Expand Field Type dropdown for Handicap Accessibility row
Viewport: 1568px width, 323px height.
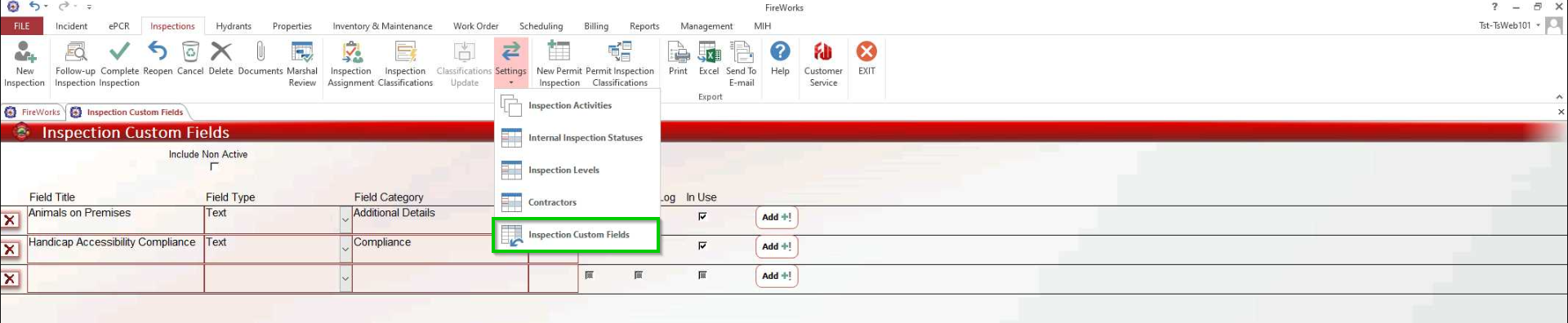[345, 250]
